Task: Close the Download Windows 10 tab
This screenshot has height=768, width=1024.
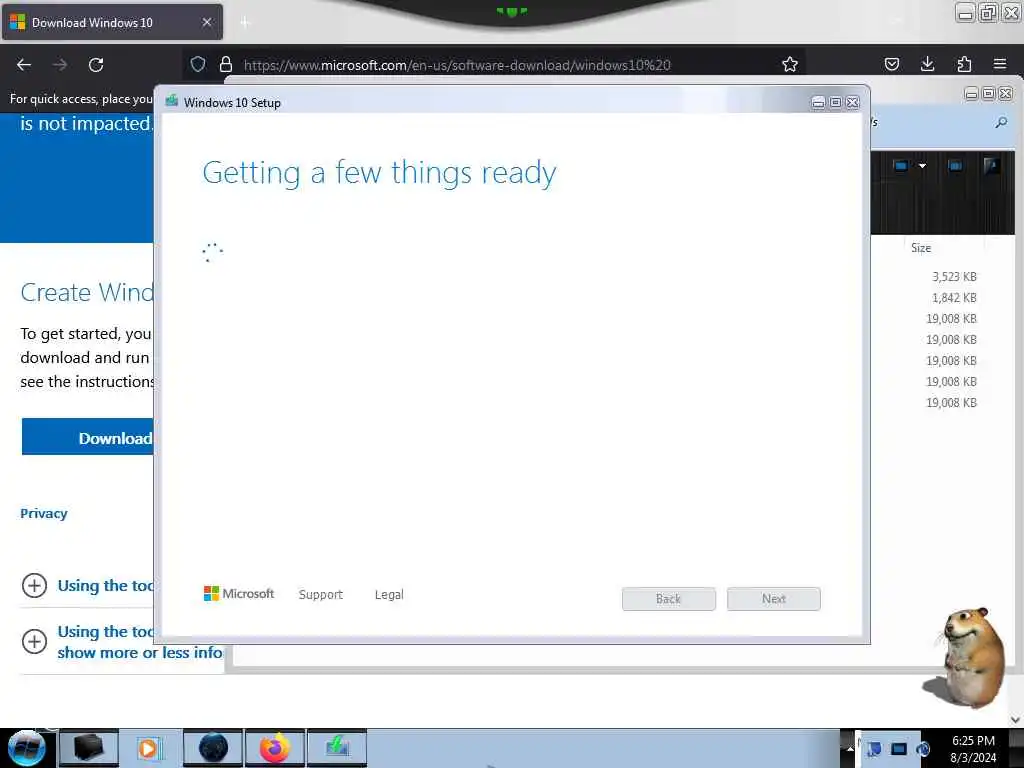Action: 207,22
